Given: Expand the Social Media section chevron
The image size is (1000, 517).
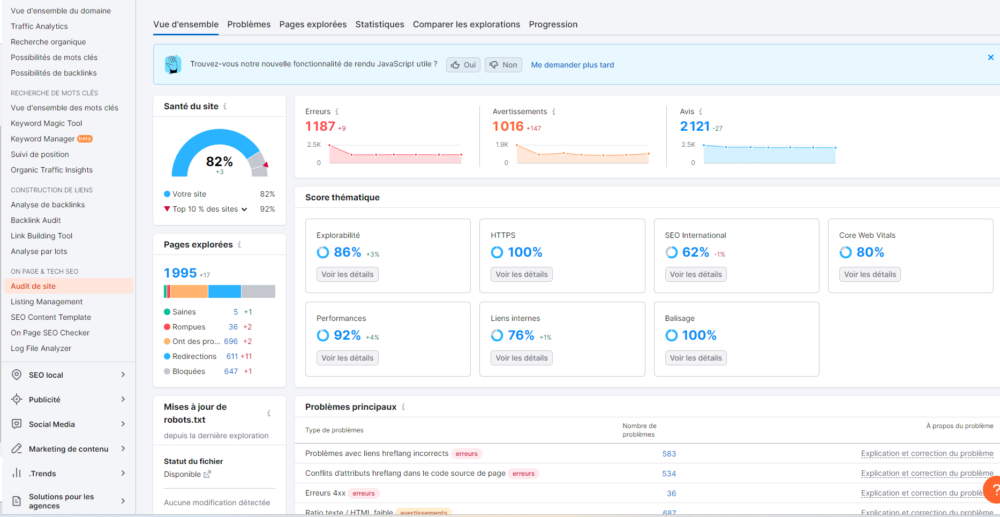Looking at the screenshot, I should pyautogui.click(x=123, y=424).
